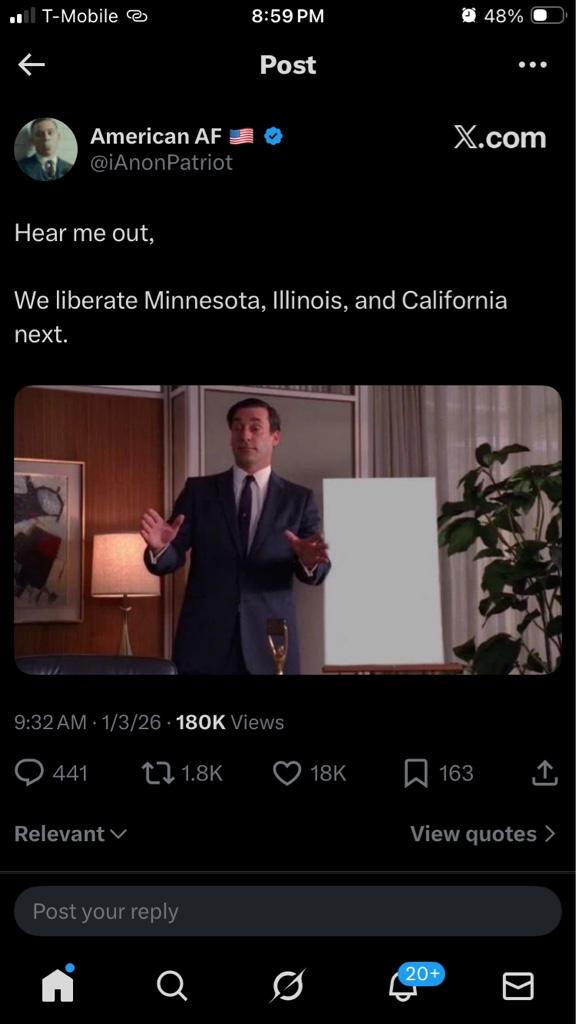The height and width of the screenshot is (1024, 576).
Task: Open the American AF profile avatar
Action: point(46,150)
